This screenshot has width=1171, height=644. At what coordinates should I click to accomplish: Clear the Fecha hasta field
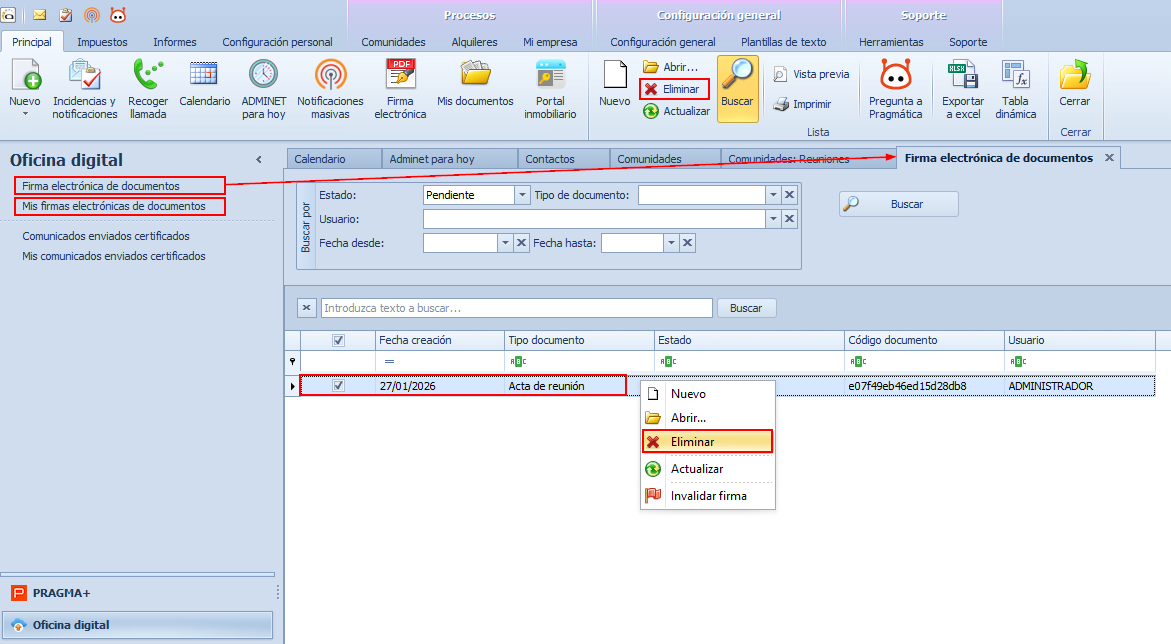(688, 243)
